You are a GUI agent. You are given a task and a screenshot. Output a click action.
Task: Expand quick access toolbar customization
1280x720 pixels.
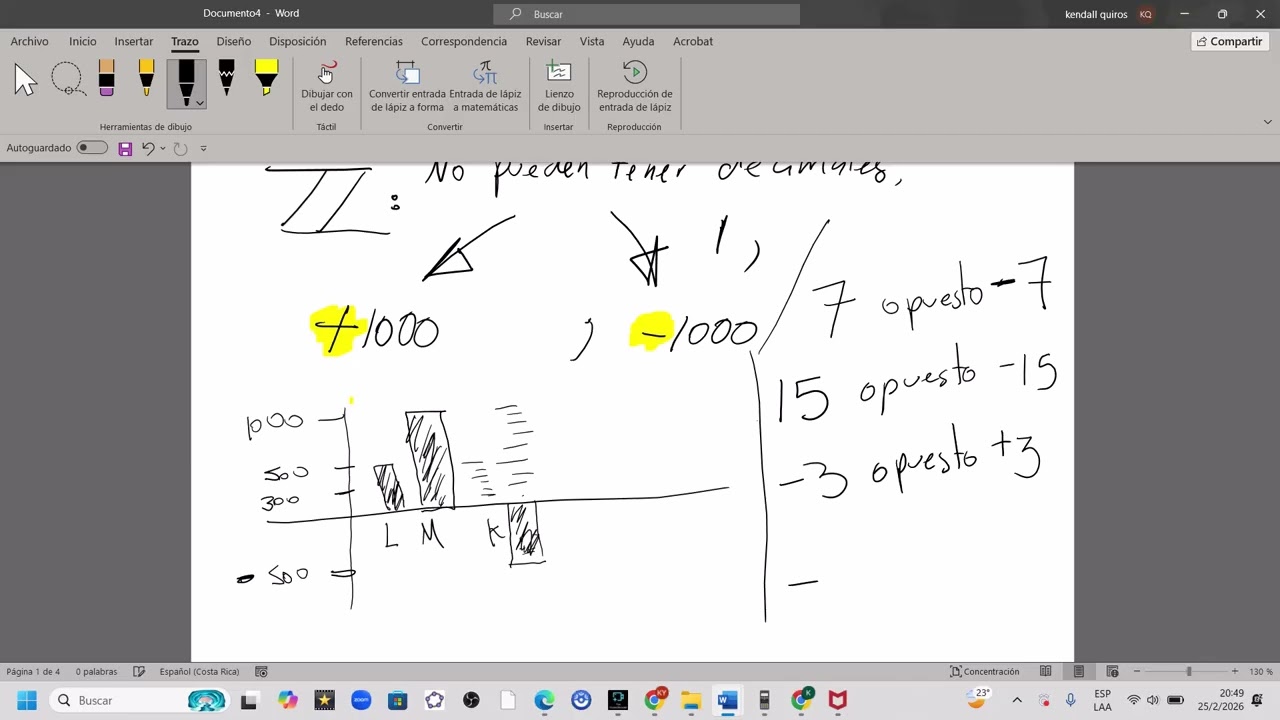203,148
